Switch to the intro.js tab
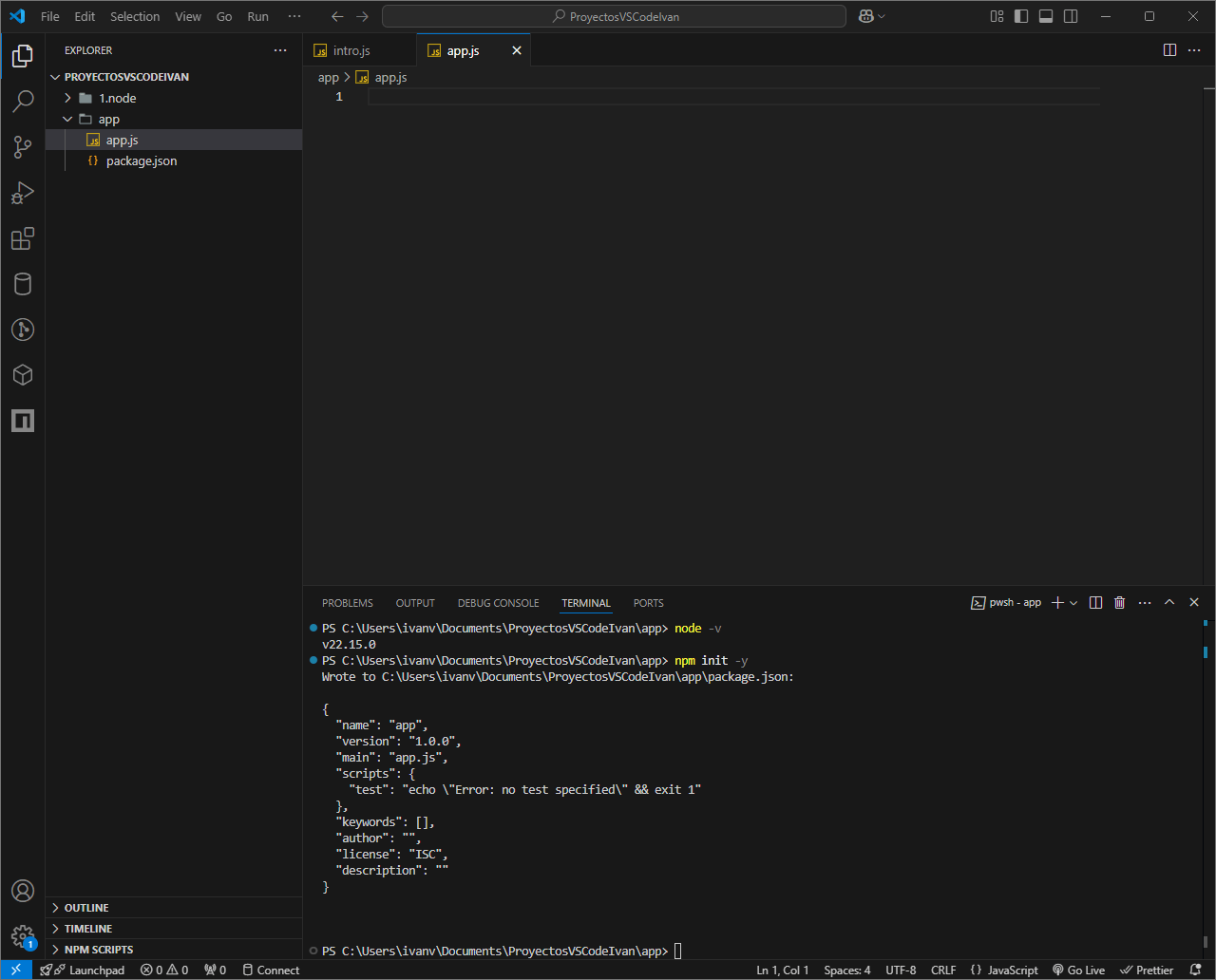 350,49
